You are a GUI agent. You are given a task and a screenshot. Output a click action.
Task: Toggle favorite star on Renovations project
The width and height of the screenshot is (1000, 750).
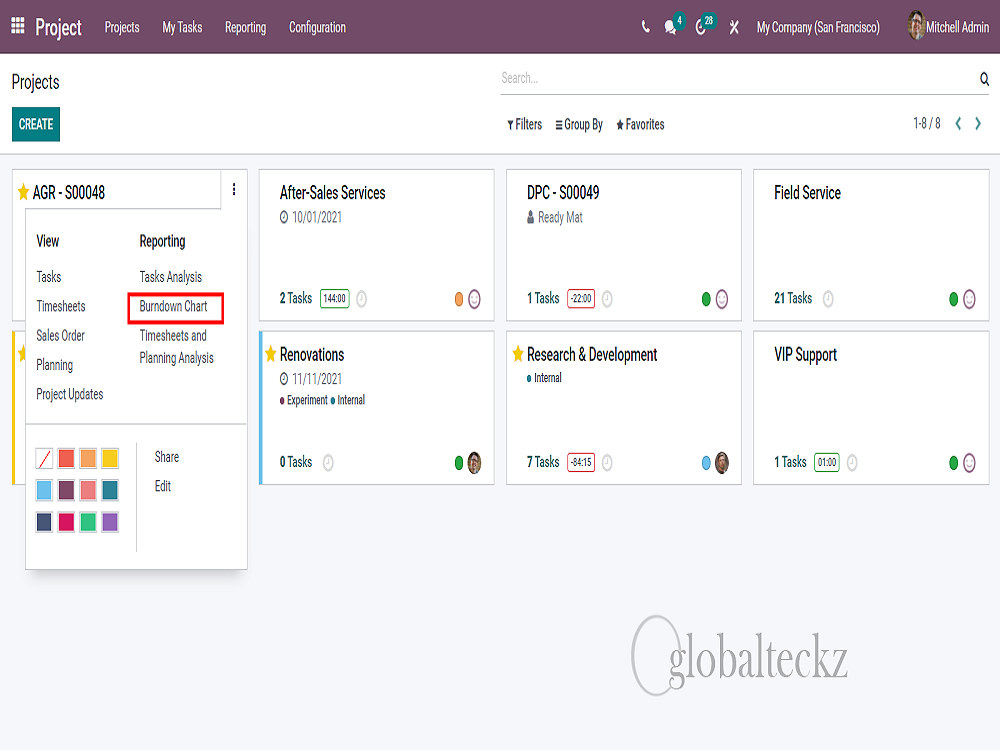click(270, 353)
